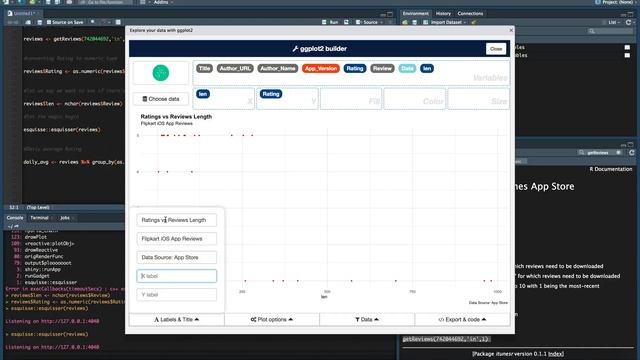Click the Run button in source editor
The image size is (640, 360).
[330, 22]
